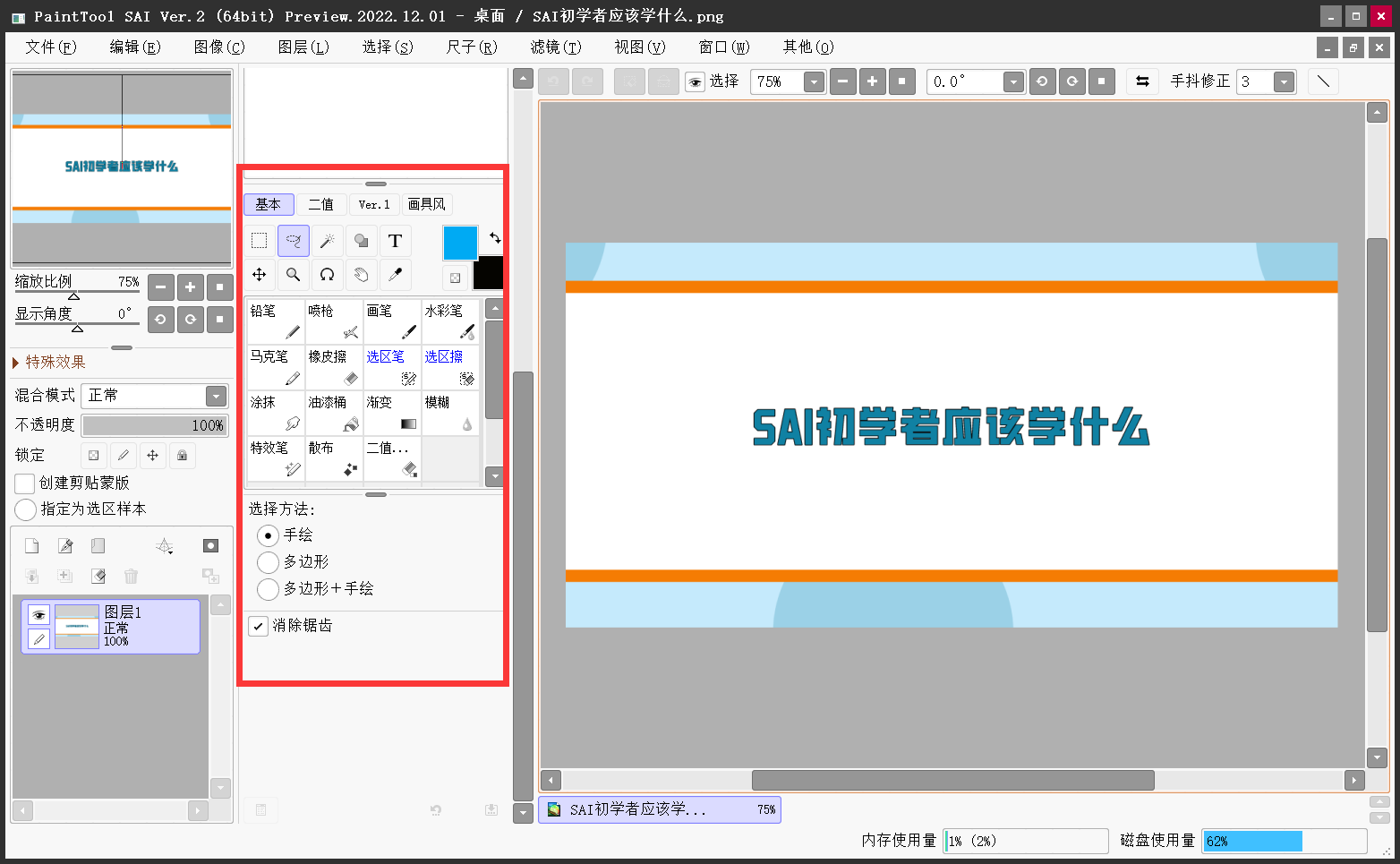Click the black background color swatch
1400x864 pixels.
coord(488,273)
